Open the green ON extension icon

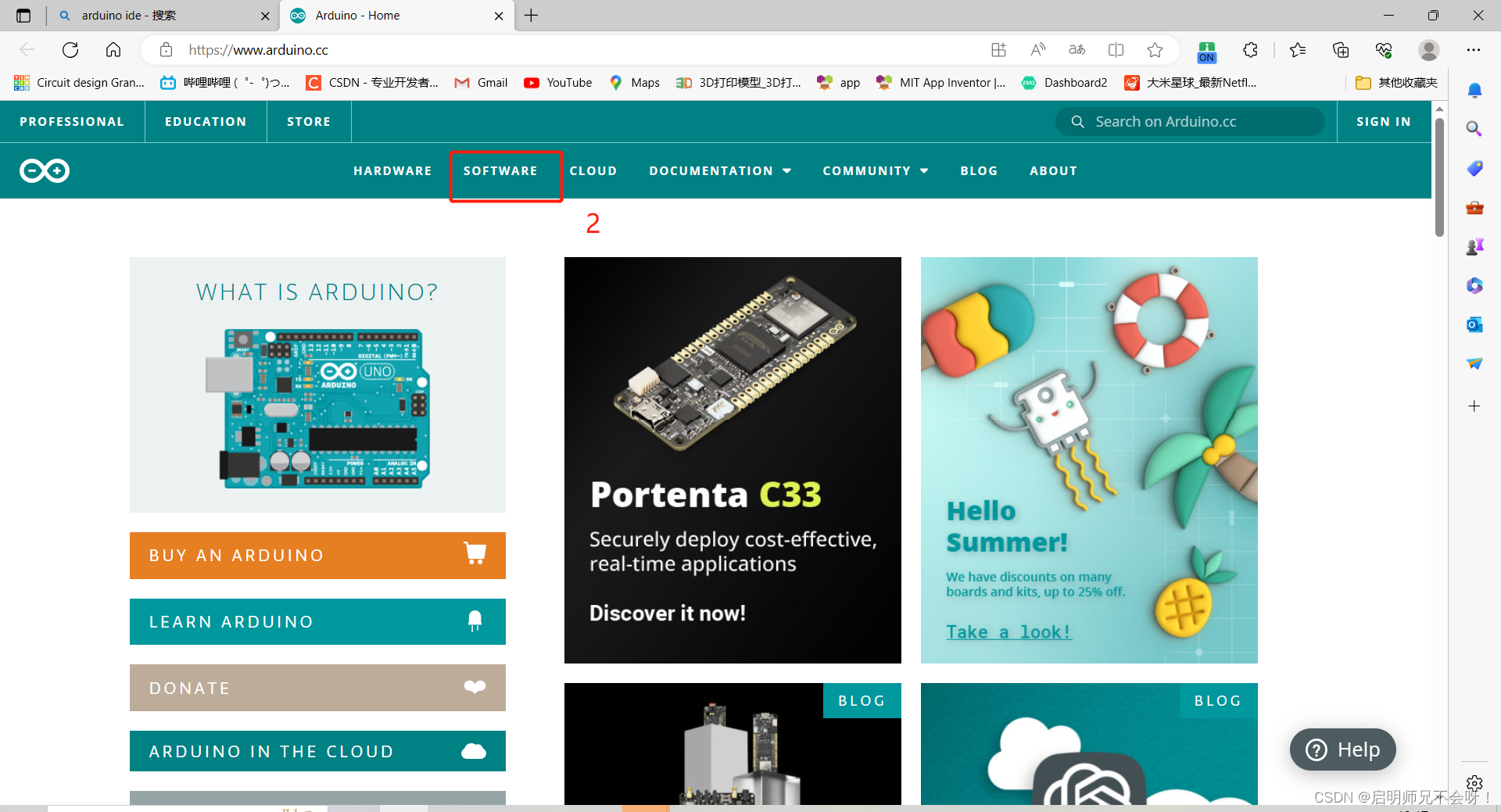1206,52
